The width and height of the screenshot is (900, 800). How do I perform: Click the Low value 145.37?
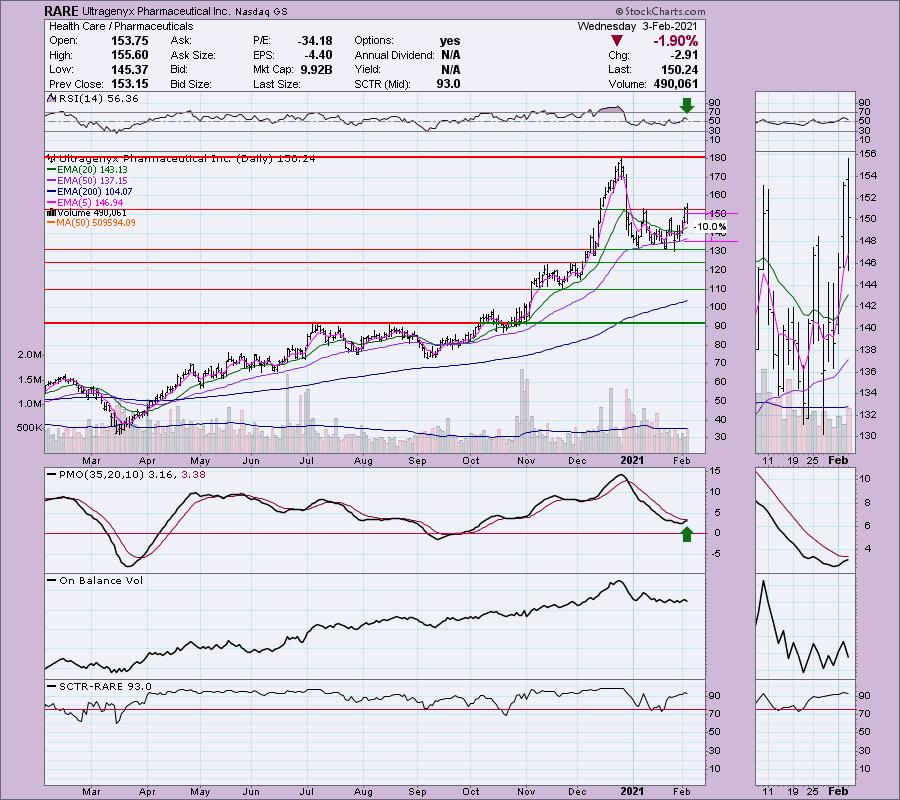[x=129, y=69]
